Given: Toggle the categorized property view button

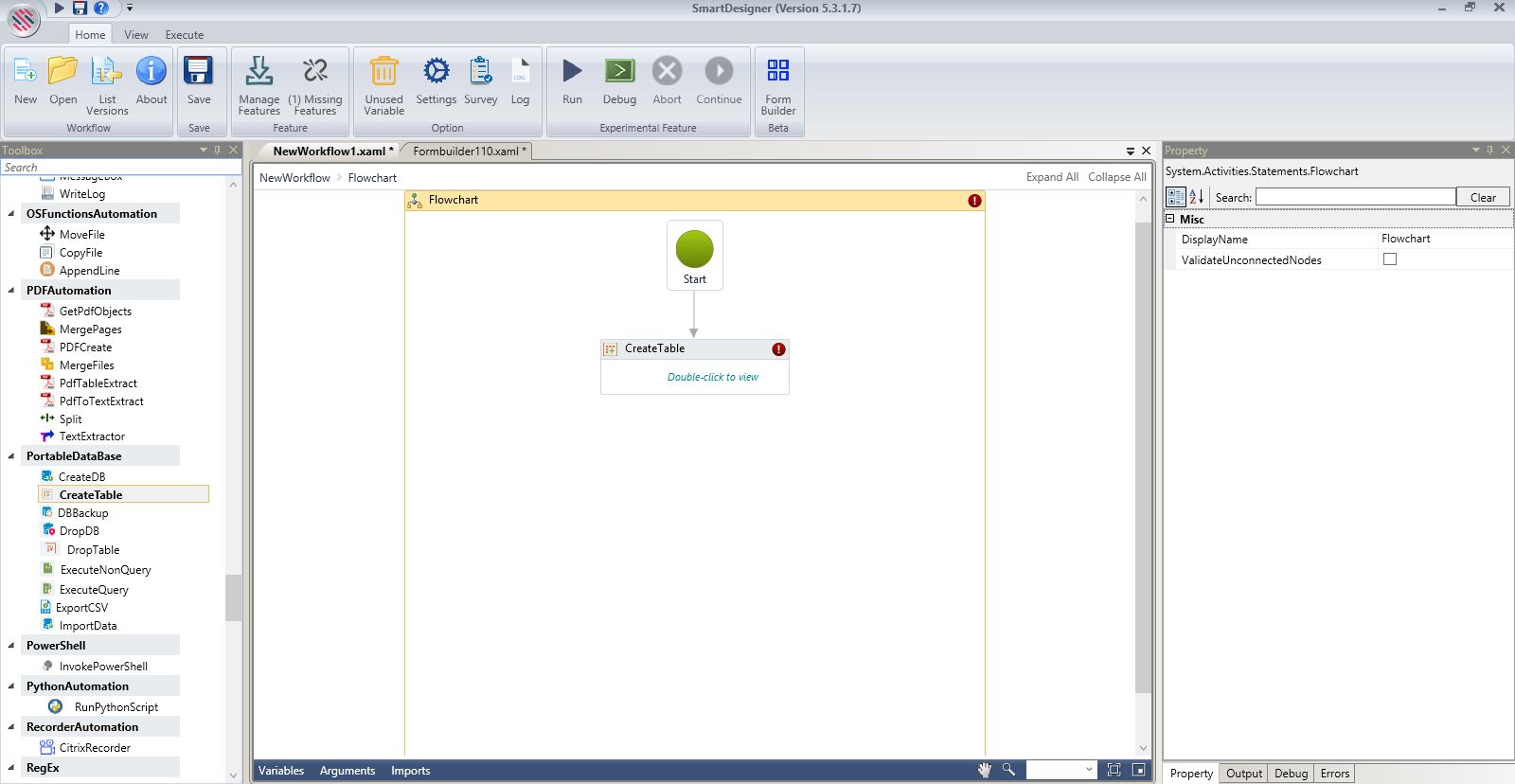Looking at the screenshot, I should (1176, 197).
